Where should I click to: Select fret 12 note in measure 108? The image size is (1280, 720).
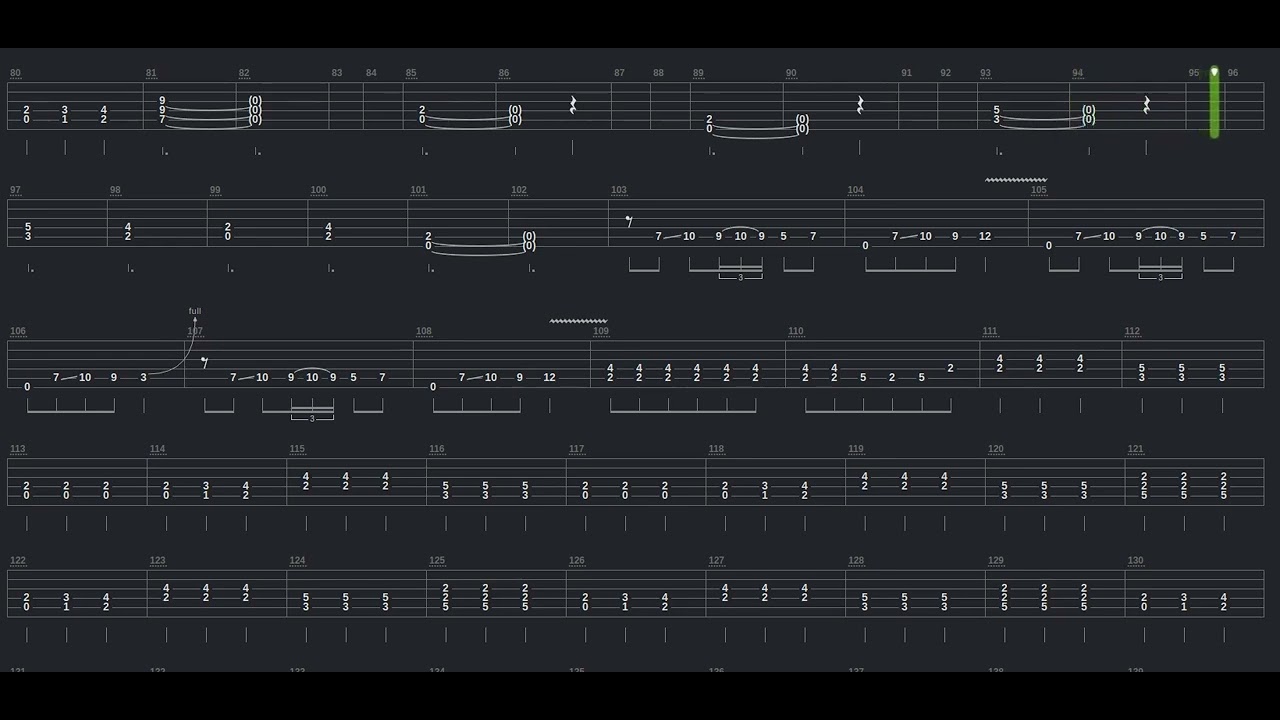coord(549,377)
